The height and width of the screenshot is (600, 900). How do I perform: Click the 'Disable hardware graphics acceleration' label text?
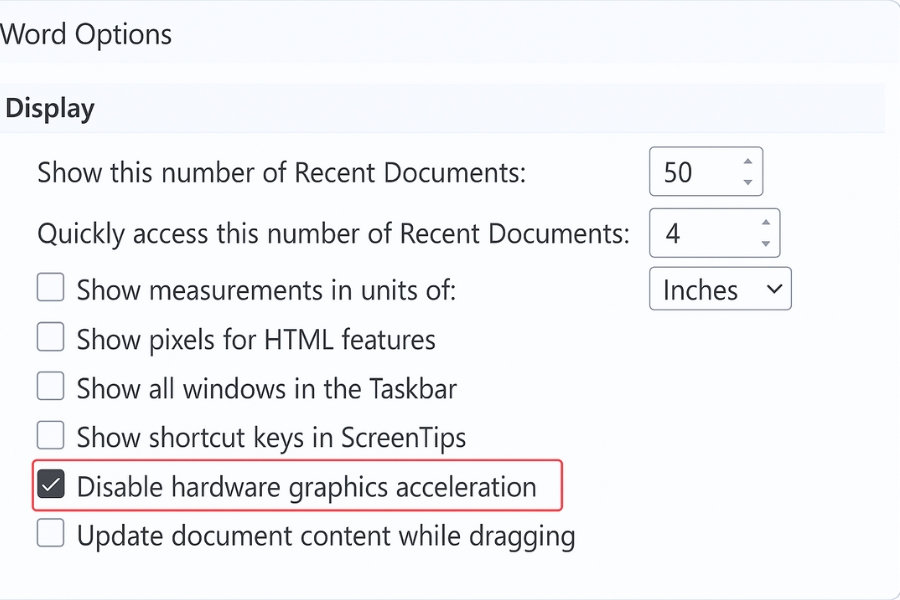click(x=306, y=487)
